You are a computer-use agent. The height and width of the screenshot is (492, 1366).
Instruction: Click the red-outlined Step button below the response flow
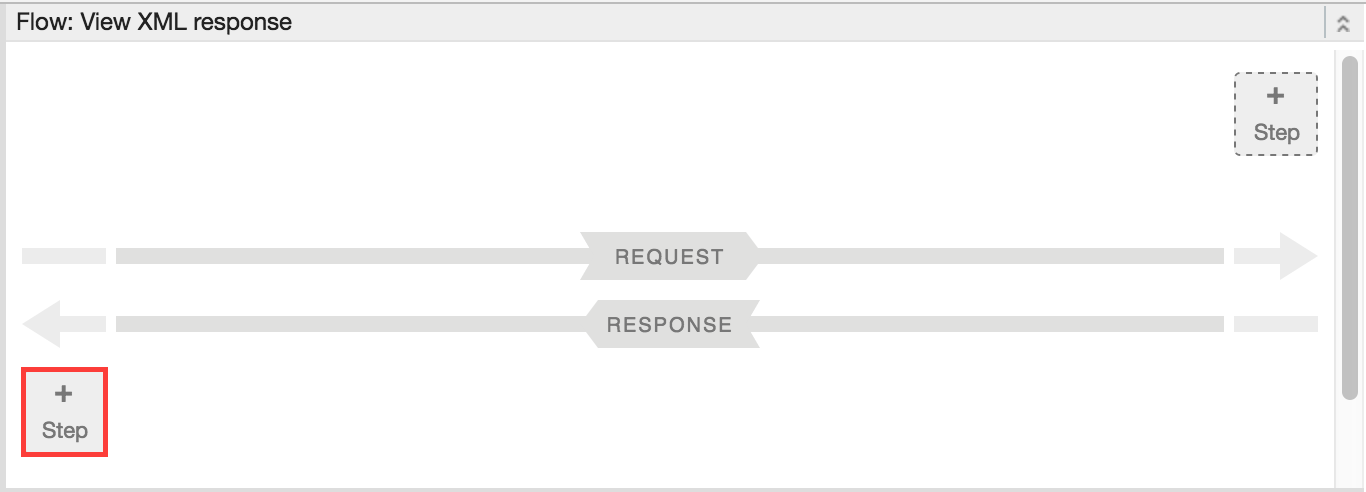64,412
